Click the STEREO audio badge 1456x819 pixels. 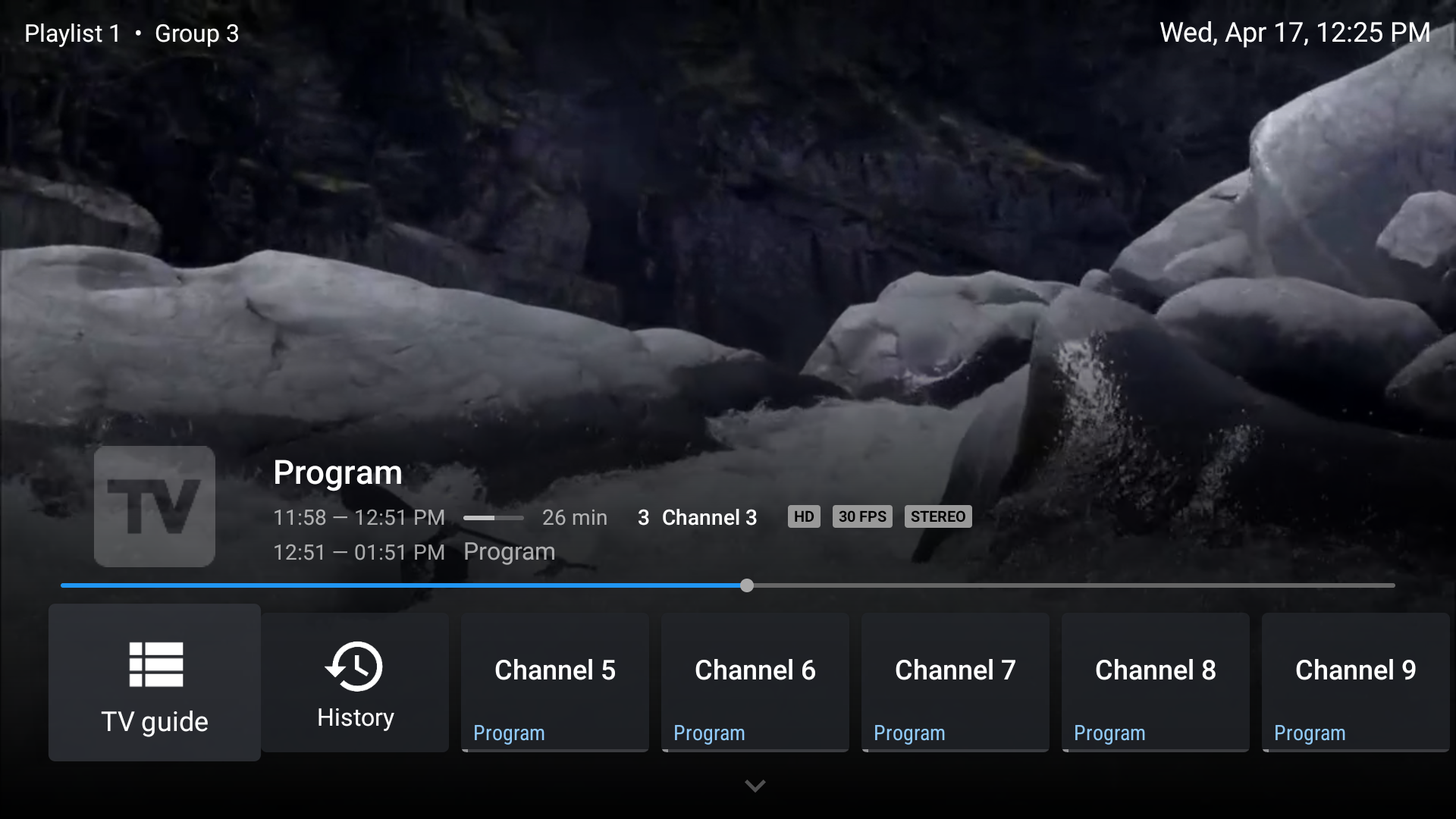(938, 516)
